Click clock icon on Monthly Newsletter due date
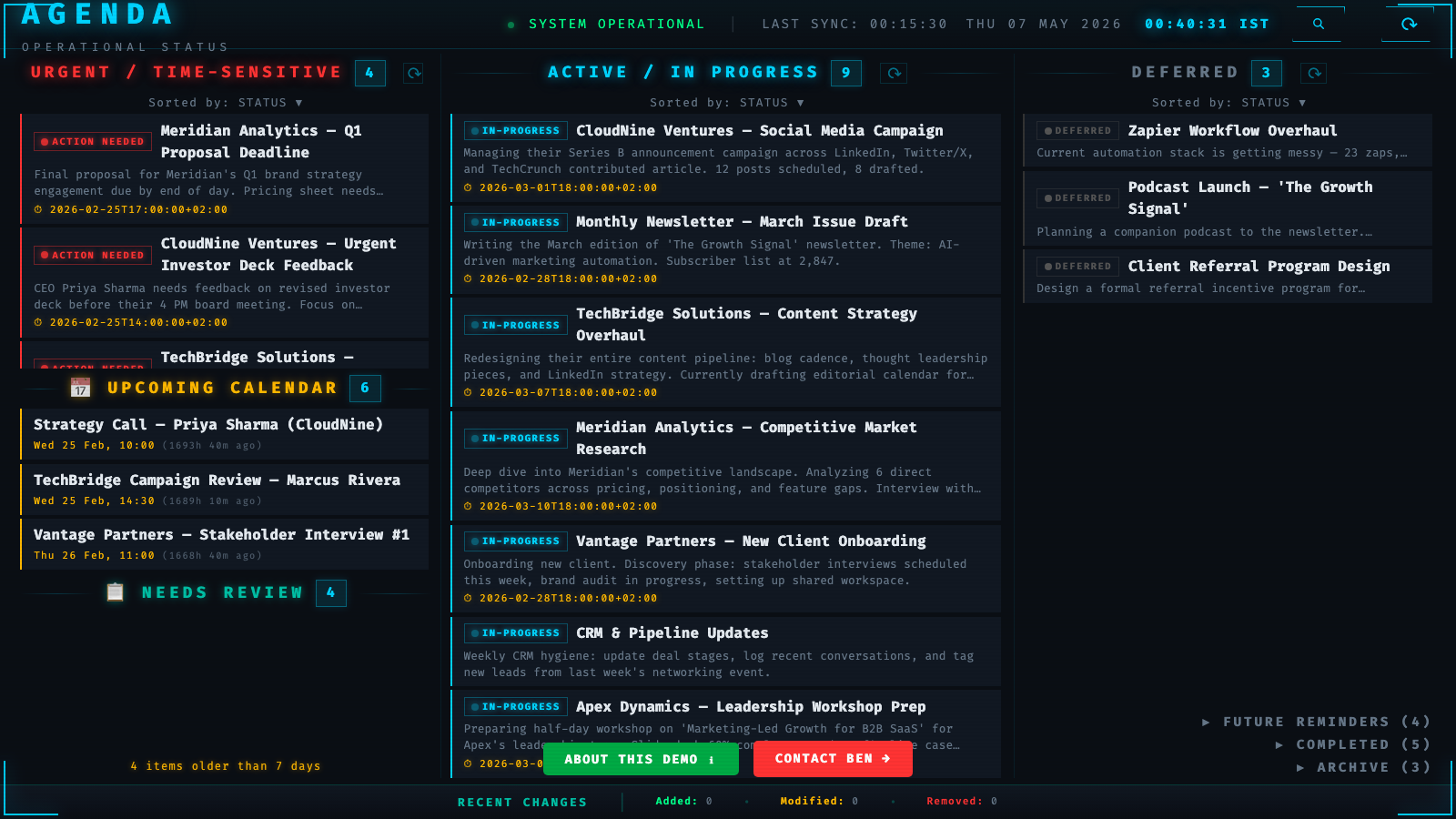 [x=468, y=278]
